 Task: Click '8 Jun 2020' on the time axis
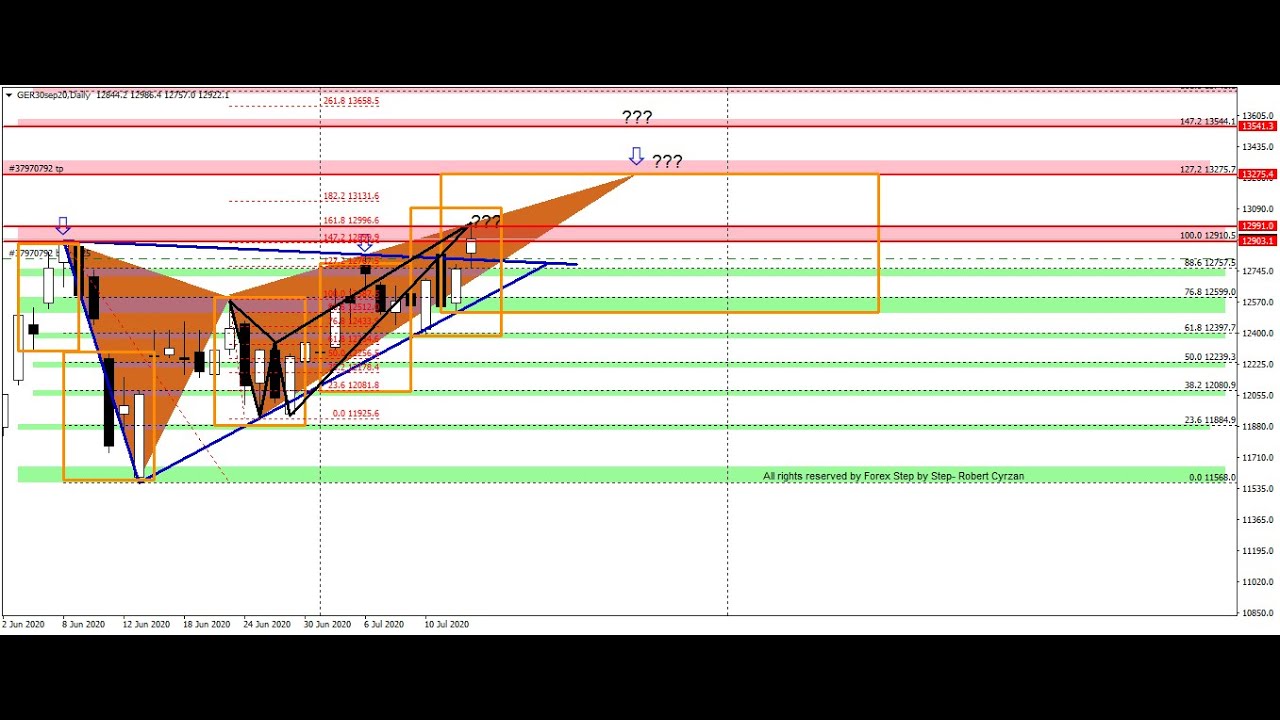[83, 624]
